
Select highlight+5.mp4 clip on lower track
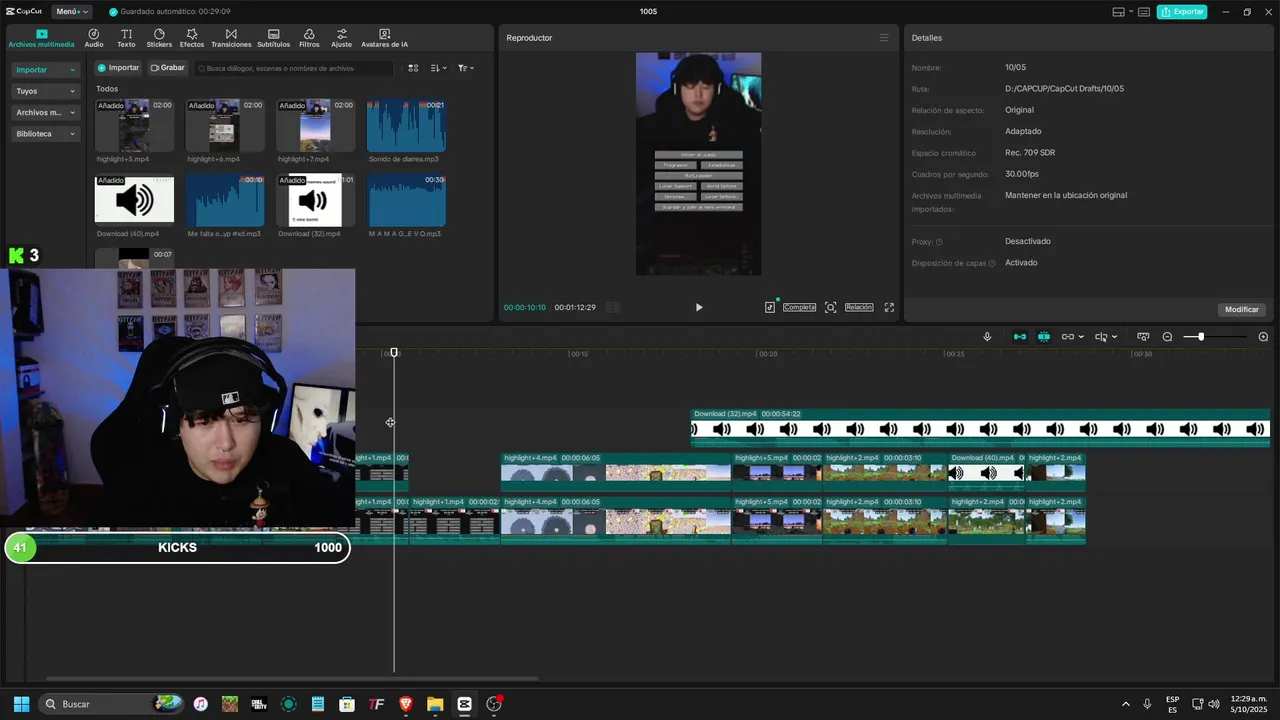tap(777, 520)
